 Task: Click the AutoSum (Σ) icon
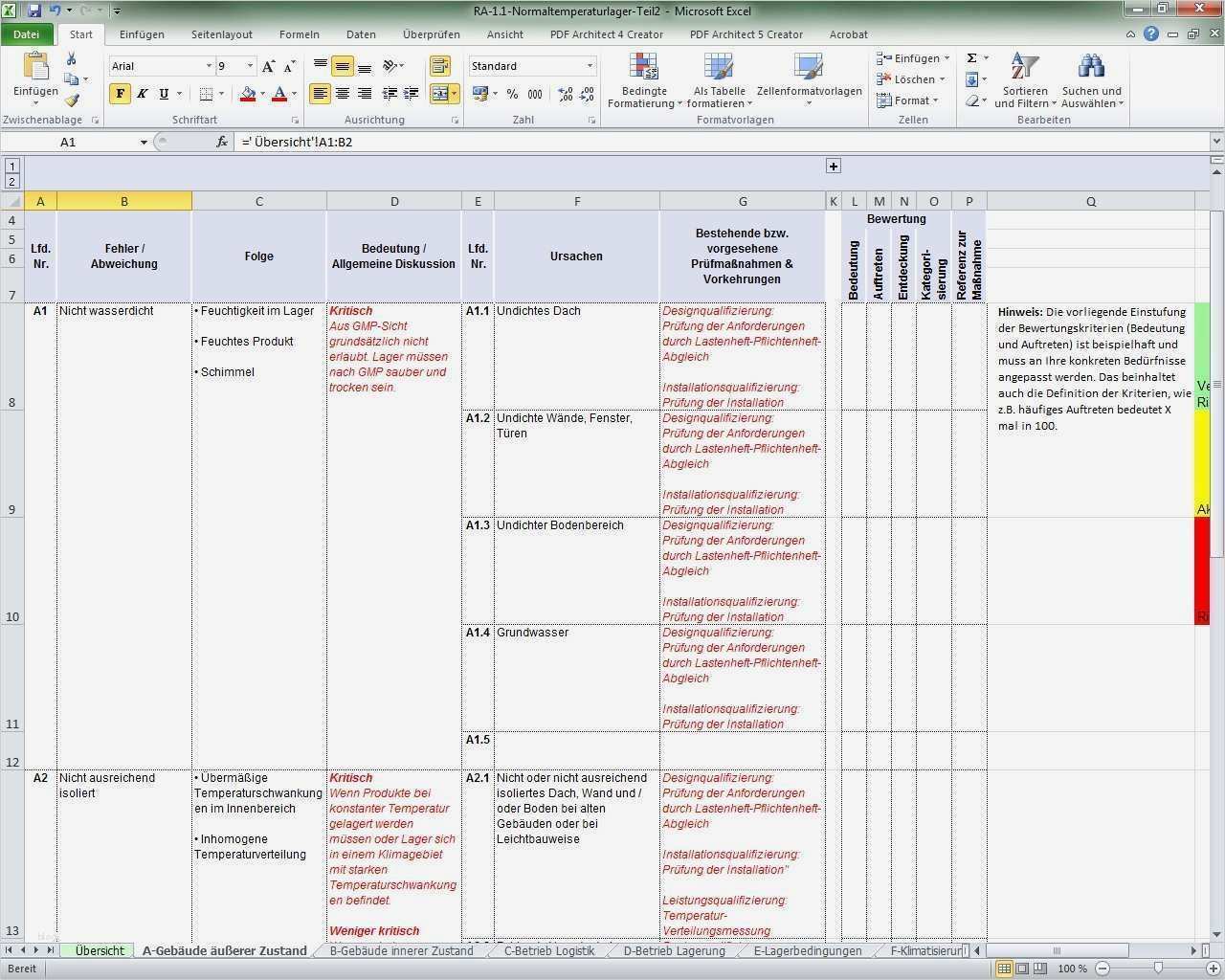coord(969,57)
